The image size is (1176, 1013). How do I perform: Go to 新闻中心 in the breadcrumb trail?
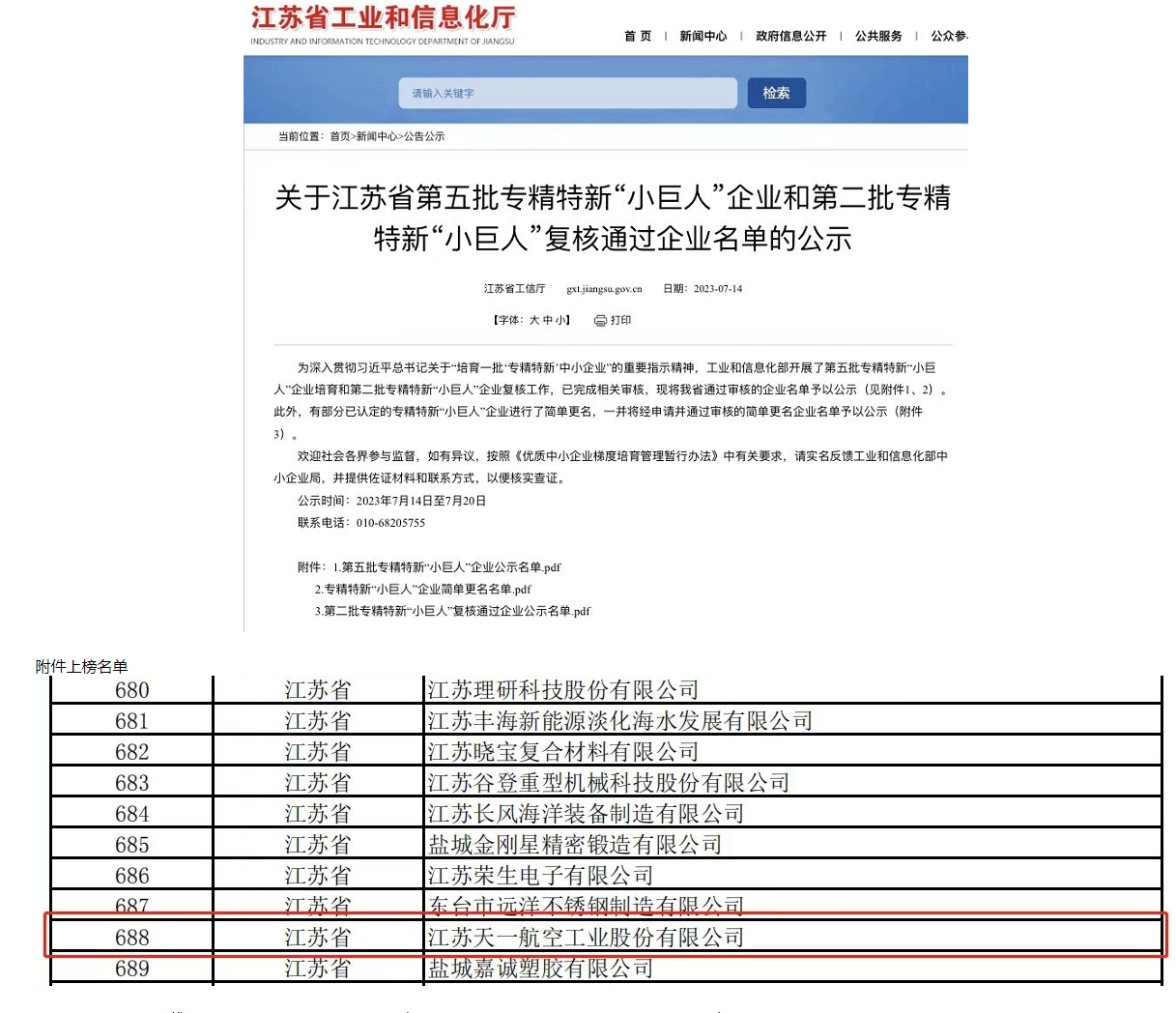pos(377,136)
